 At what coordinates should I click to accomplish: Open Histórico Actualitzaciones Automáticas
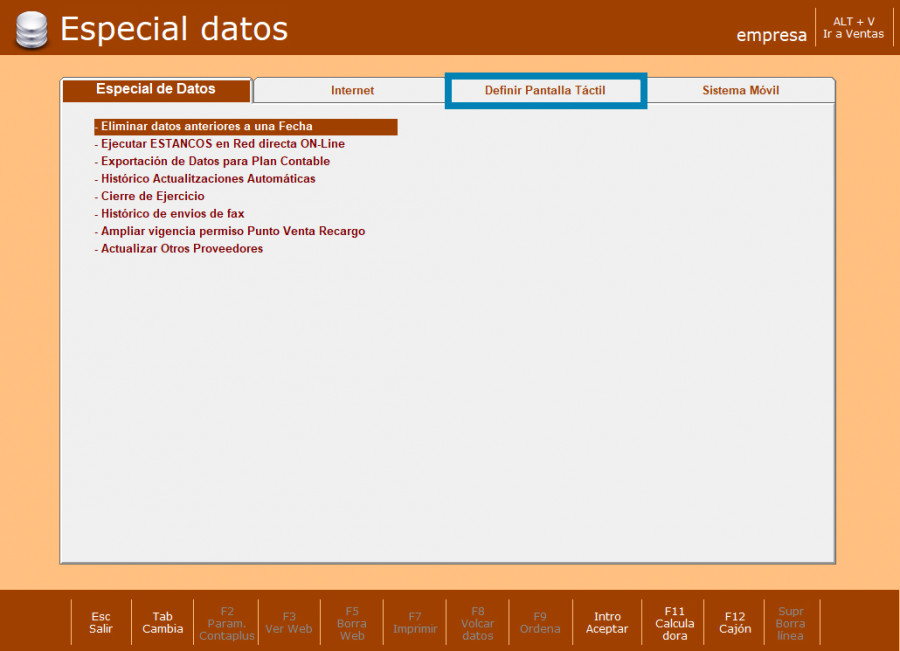coord(208,179)
